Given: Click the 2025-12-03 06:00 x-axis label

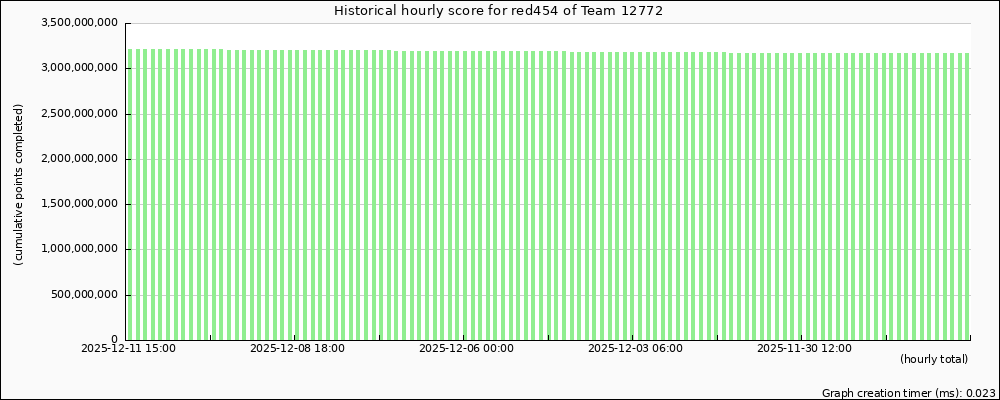Looking at the screenshot, I should (635, 349).
